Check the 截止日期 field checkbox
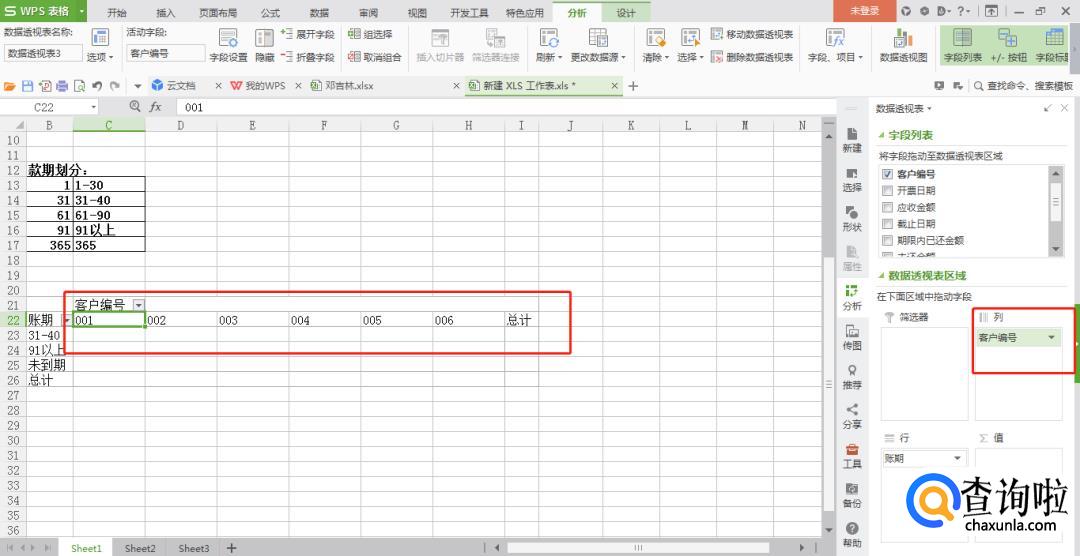This screenshot has height=556, width=1080. (x=887, y=224)
